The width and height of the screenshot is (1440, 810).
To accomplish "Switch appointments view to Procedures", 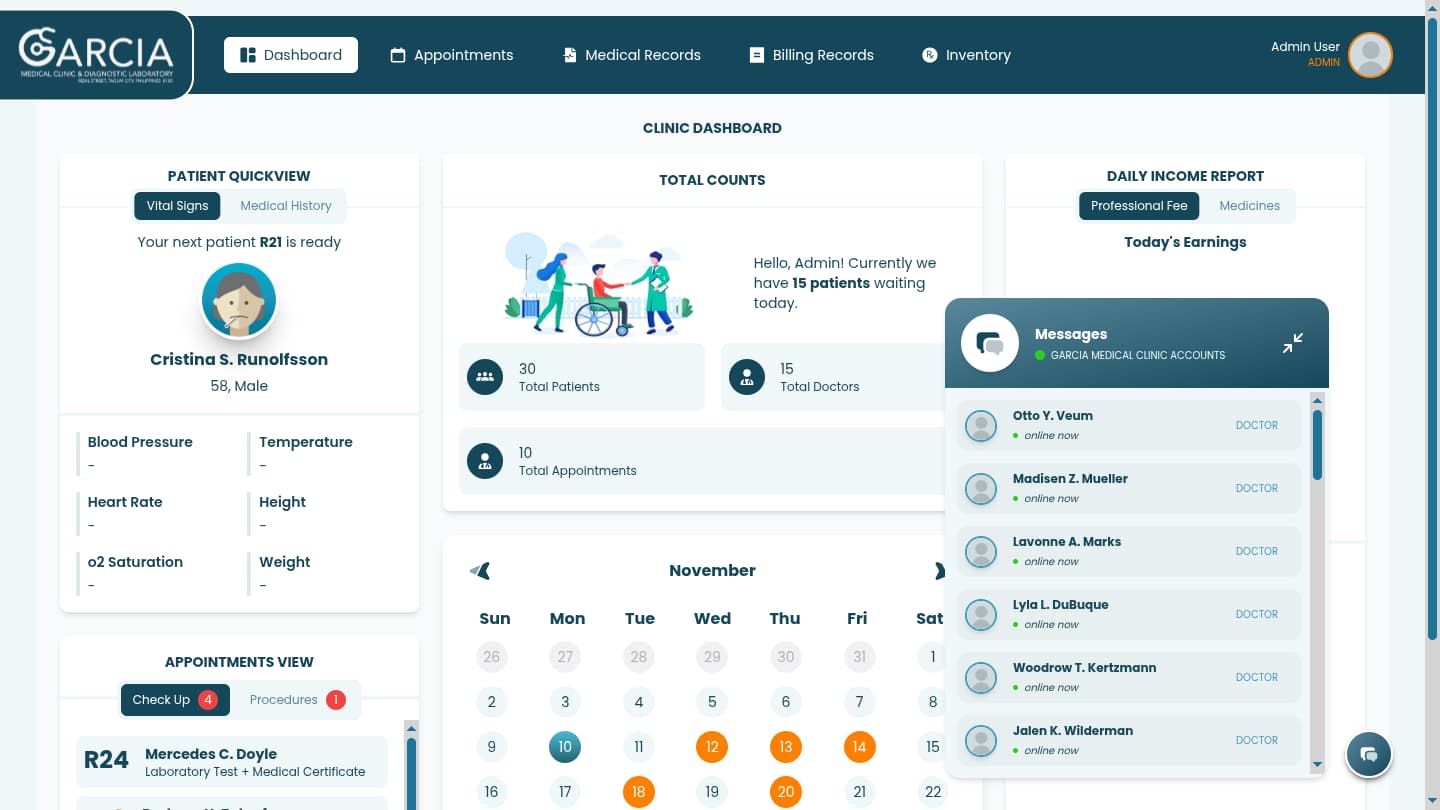I will [x=296, y=700].
